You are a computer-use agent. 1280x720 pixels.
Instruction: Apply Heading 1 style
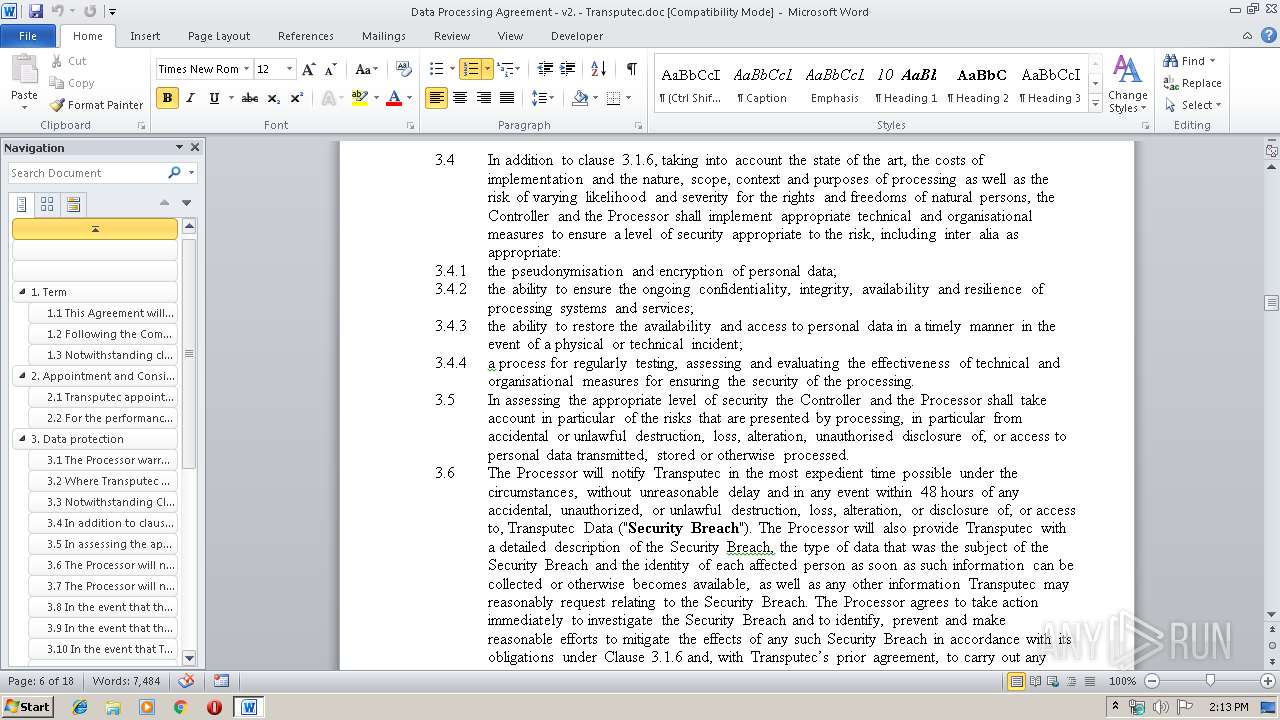tap(906, 84)
